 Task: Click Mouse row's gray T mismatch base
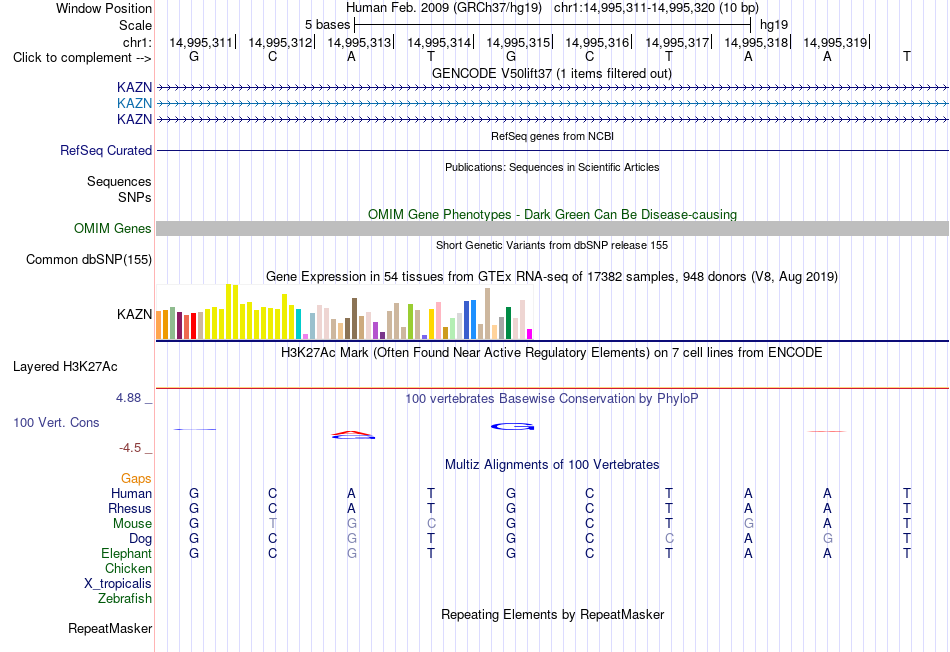coord(273,524)
